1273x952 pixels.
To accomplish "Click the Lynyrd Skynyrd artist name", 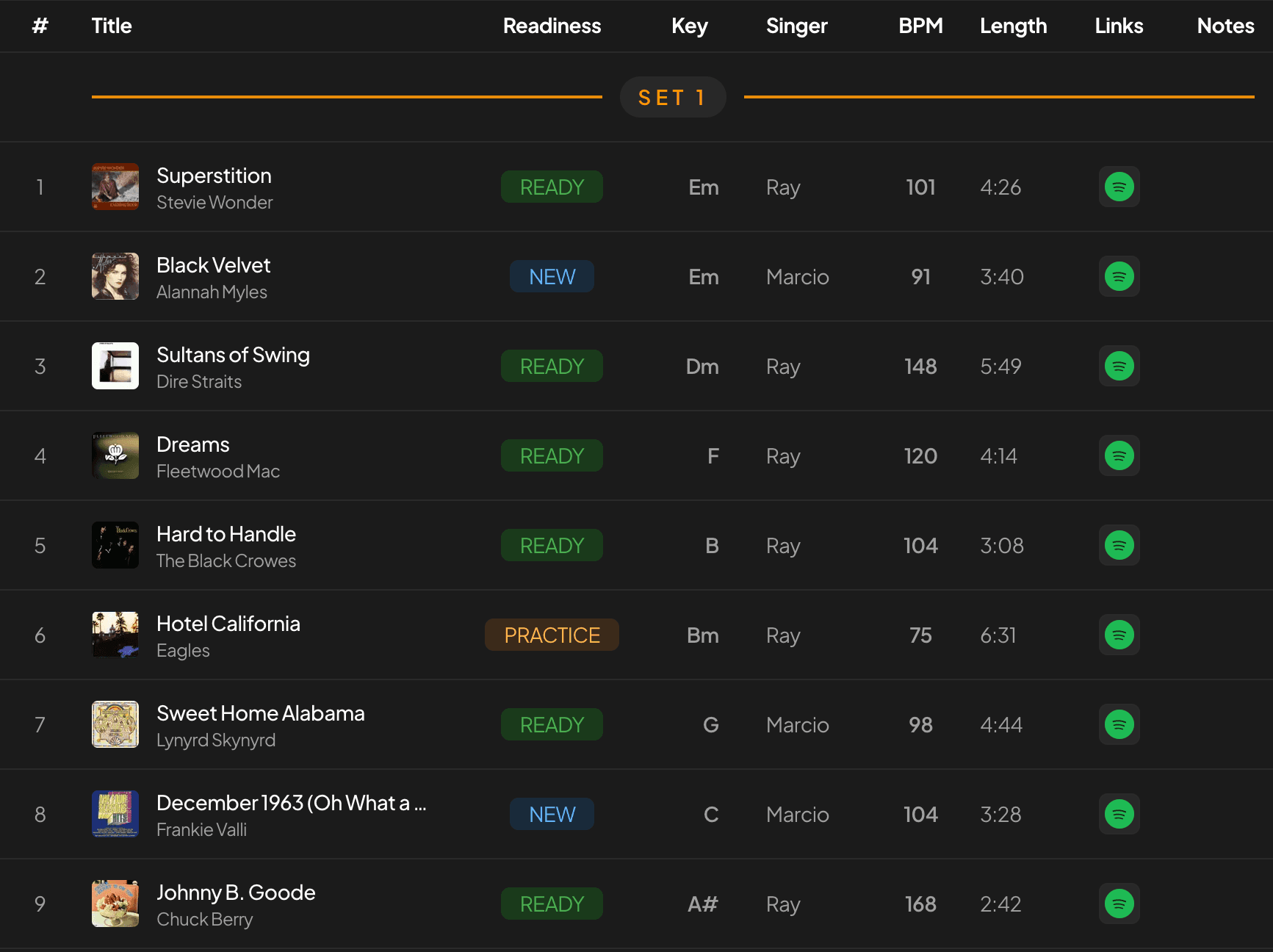I will pyautogui.click(x=216, y=740).
